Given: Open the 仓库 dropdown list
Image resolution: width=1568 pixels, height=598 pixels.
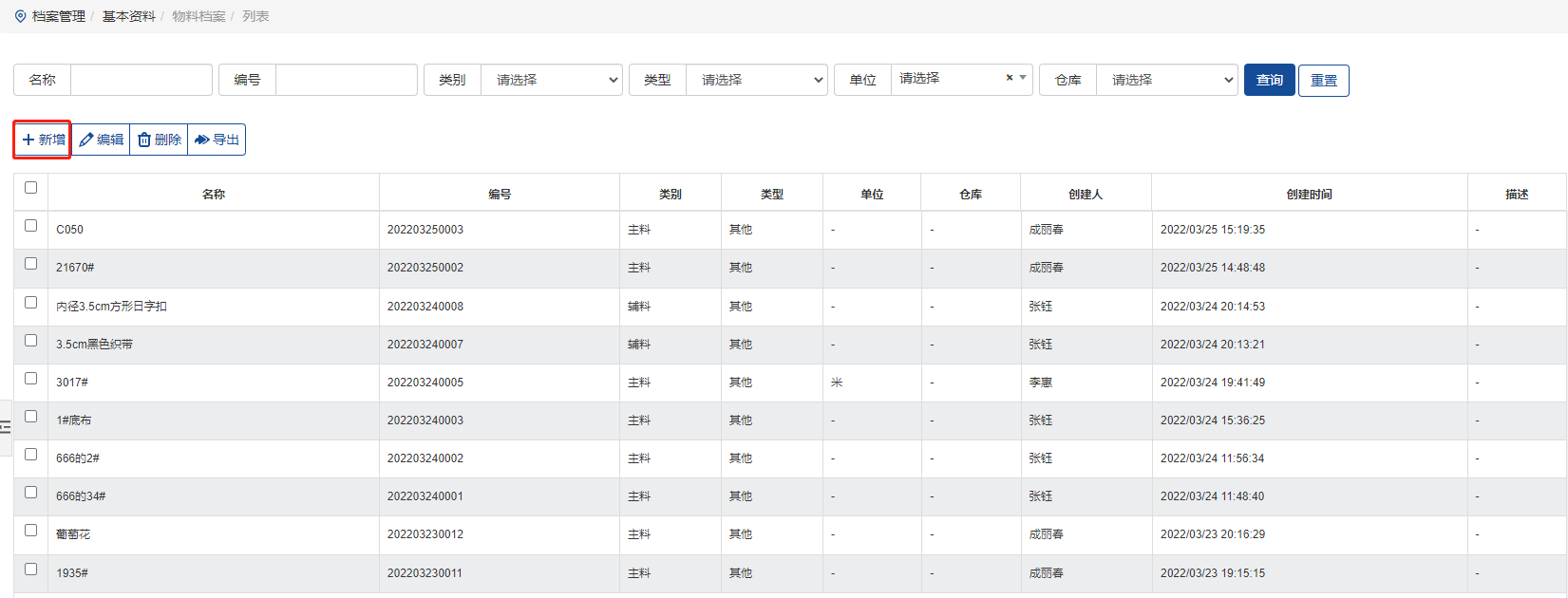Looking at the screenshot, I should pos(1166,80).
